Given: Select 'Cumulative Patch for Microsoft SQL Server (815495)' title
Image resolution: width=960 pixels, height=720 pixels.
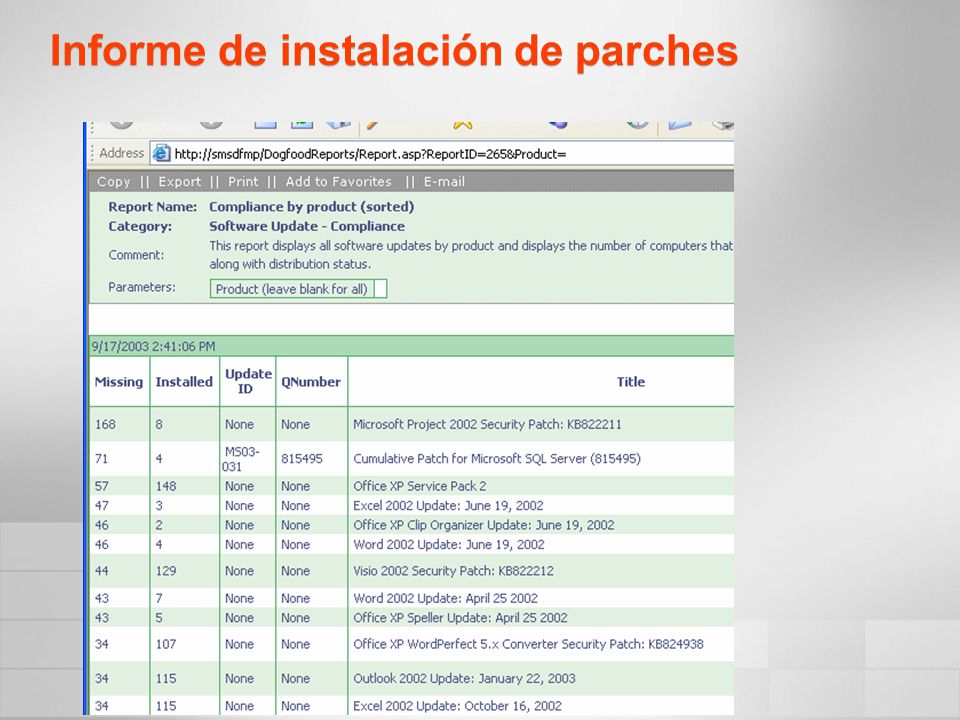Looking at the screenshot, I should click(x=497, y=459).
